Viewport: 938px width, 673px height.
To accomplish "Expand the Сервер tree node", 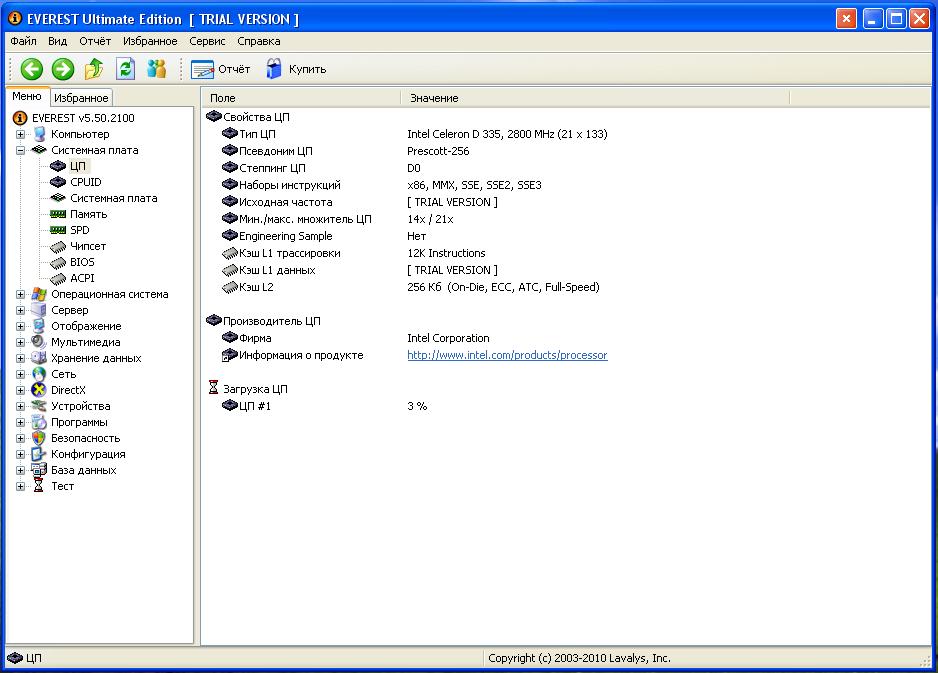I will [20, 310].
